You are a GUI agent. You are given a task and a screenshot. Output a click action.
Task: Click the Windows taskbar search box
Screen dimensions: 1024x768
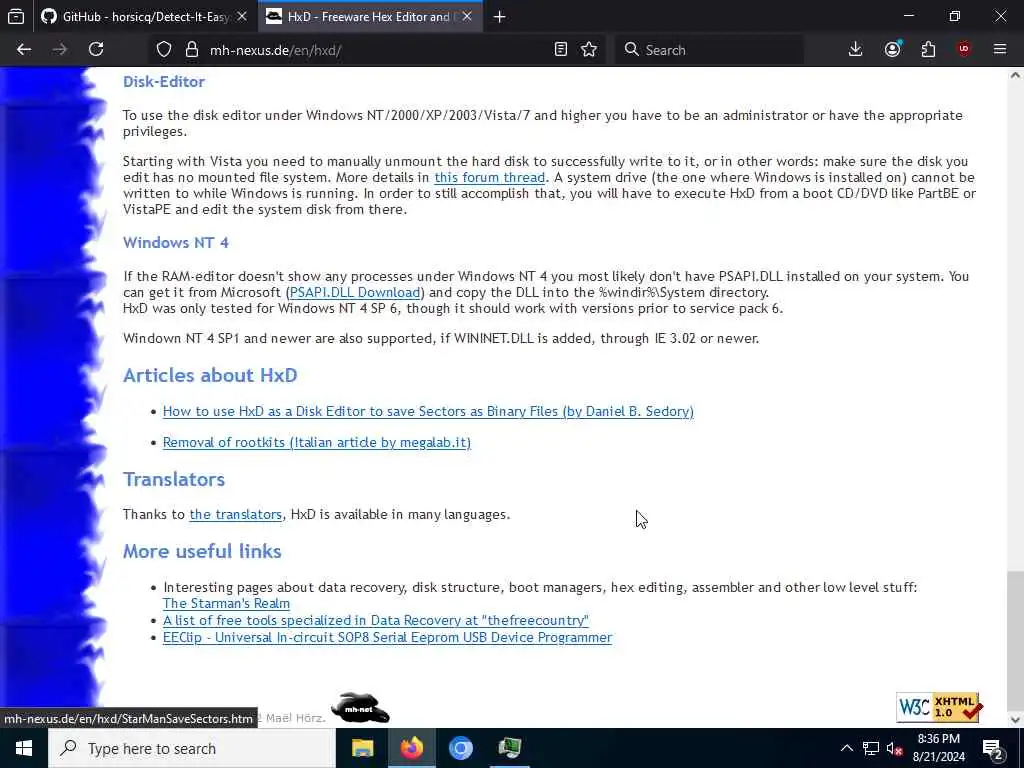tap(191, 748)
